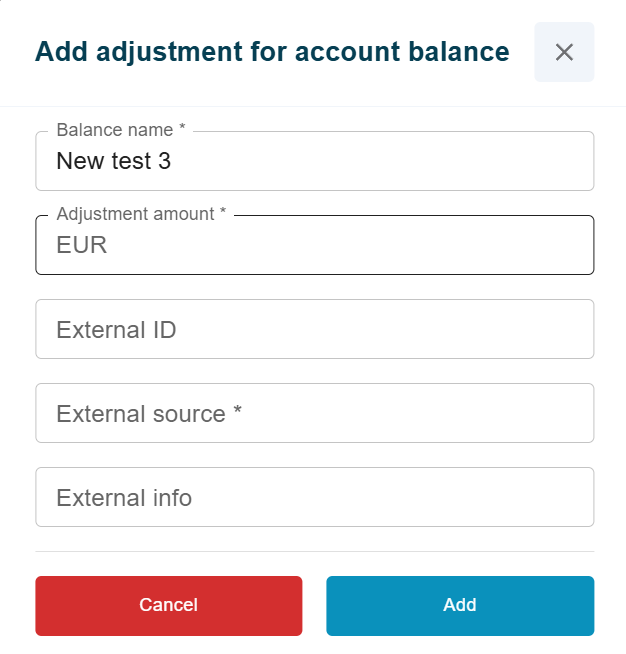
Task: Close the add adjustment dialog
Action: (x=564, y=52)
